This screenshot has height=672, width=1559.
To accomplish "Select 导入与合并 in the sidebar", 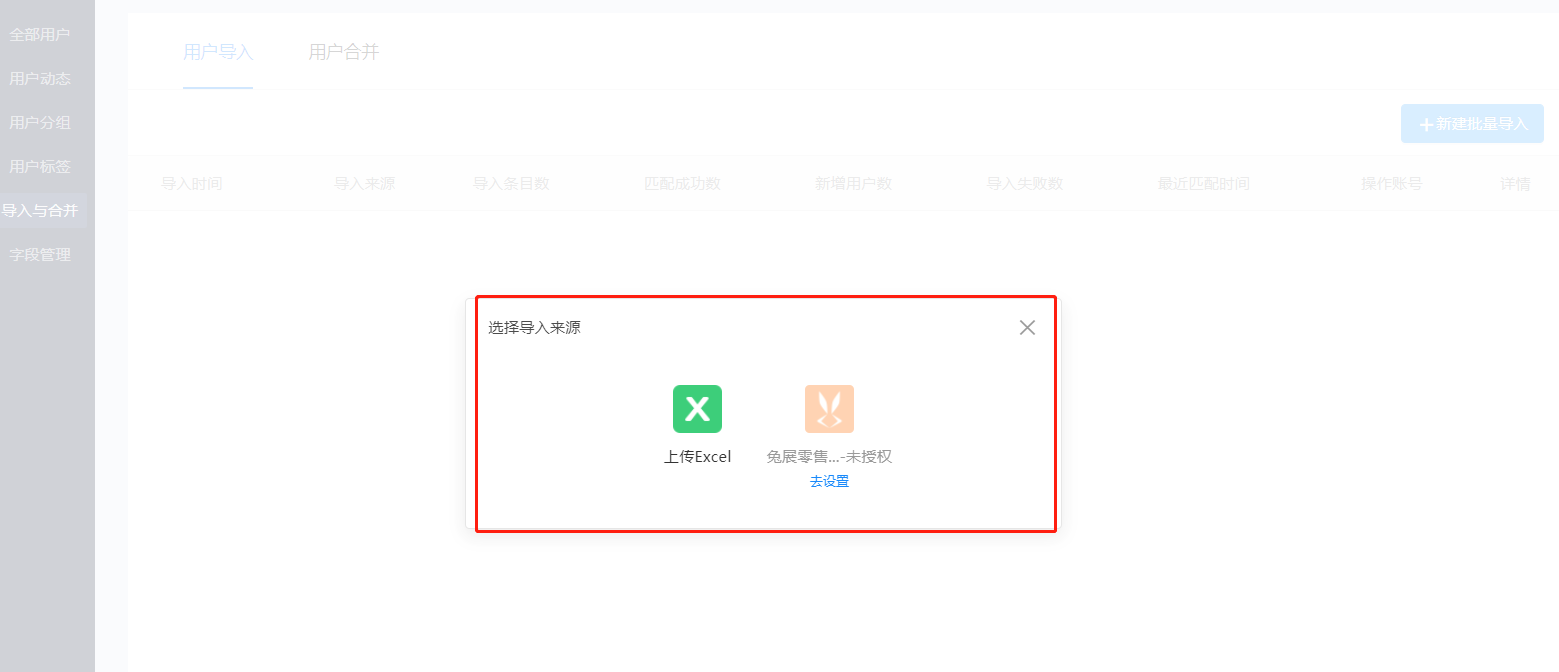I will click(x=40, y=211).
